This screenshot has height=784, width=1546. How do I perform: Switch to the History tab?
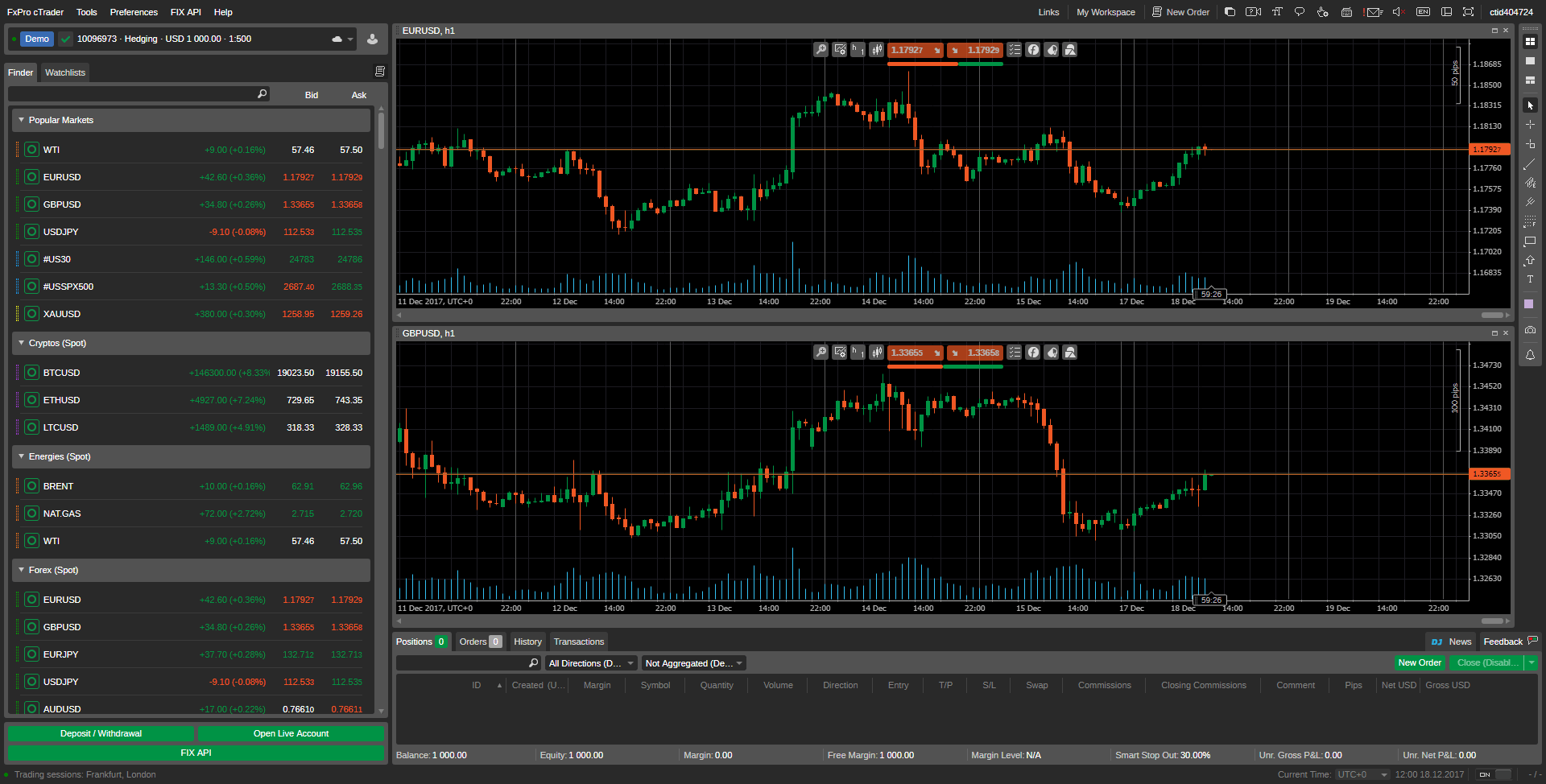(x=527, y=642)
